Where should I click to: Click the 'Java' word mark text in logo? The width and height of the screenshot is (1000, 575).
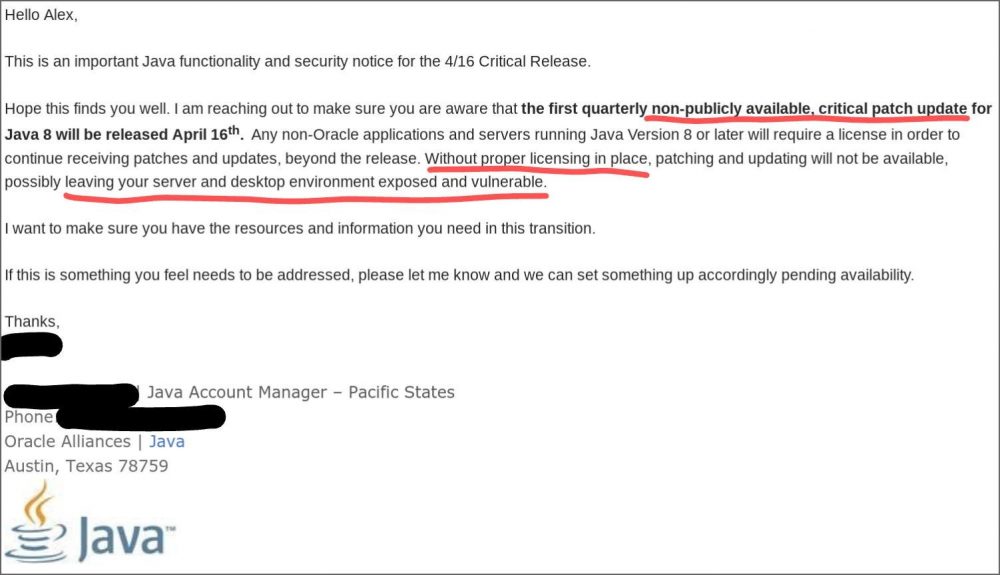click(x=126, y=537)
